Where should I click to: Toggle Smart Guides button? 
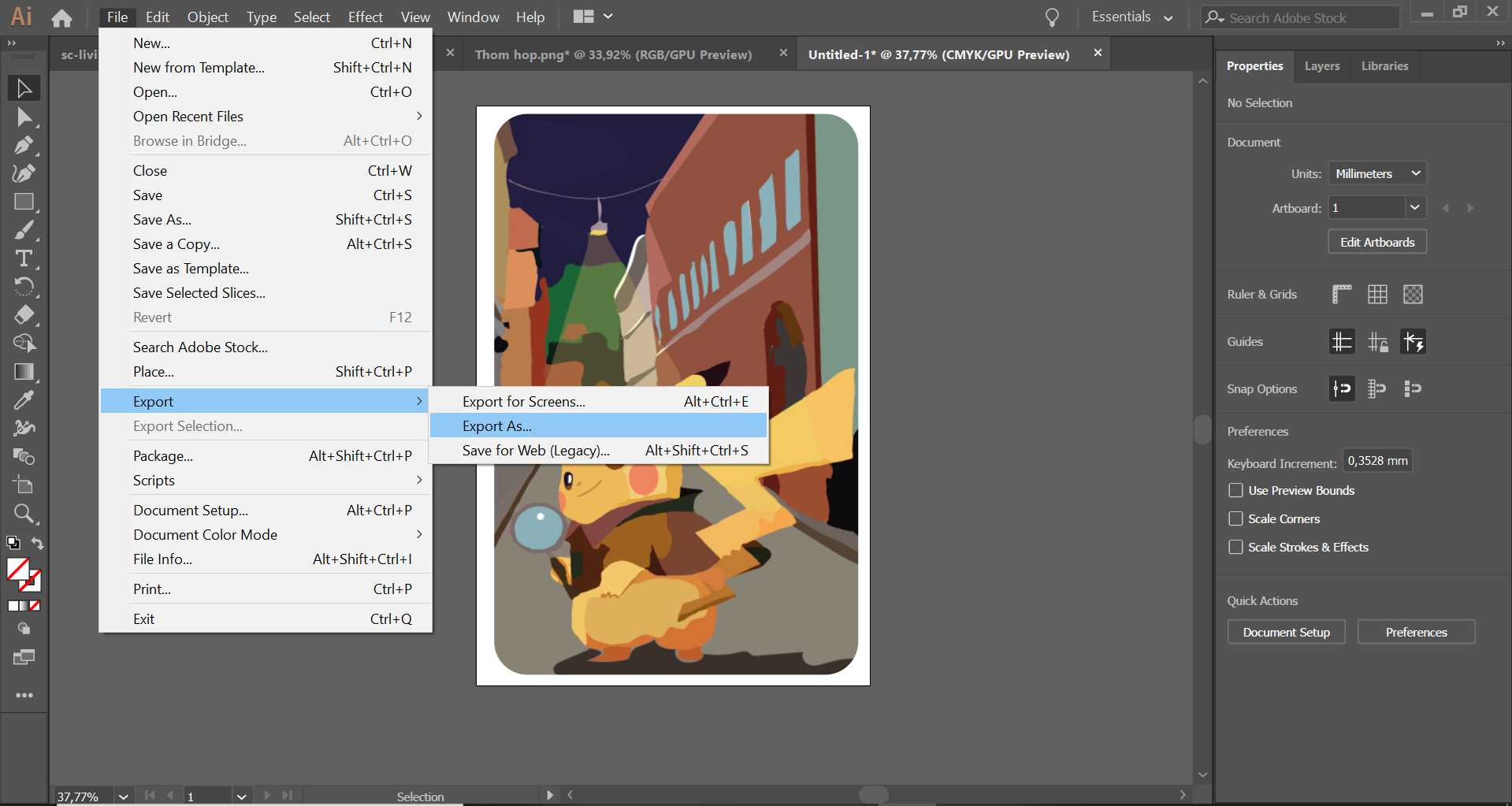[1413, 342]
